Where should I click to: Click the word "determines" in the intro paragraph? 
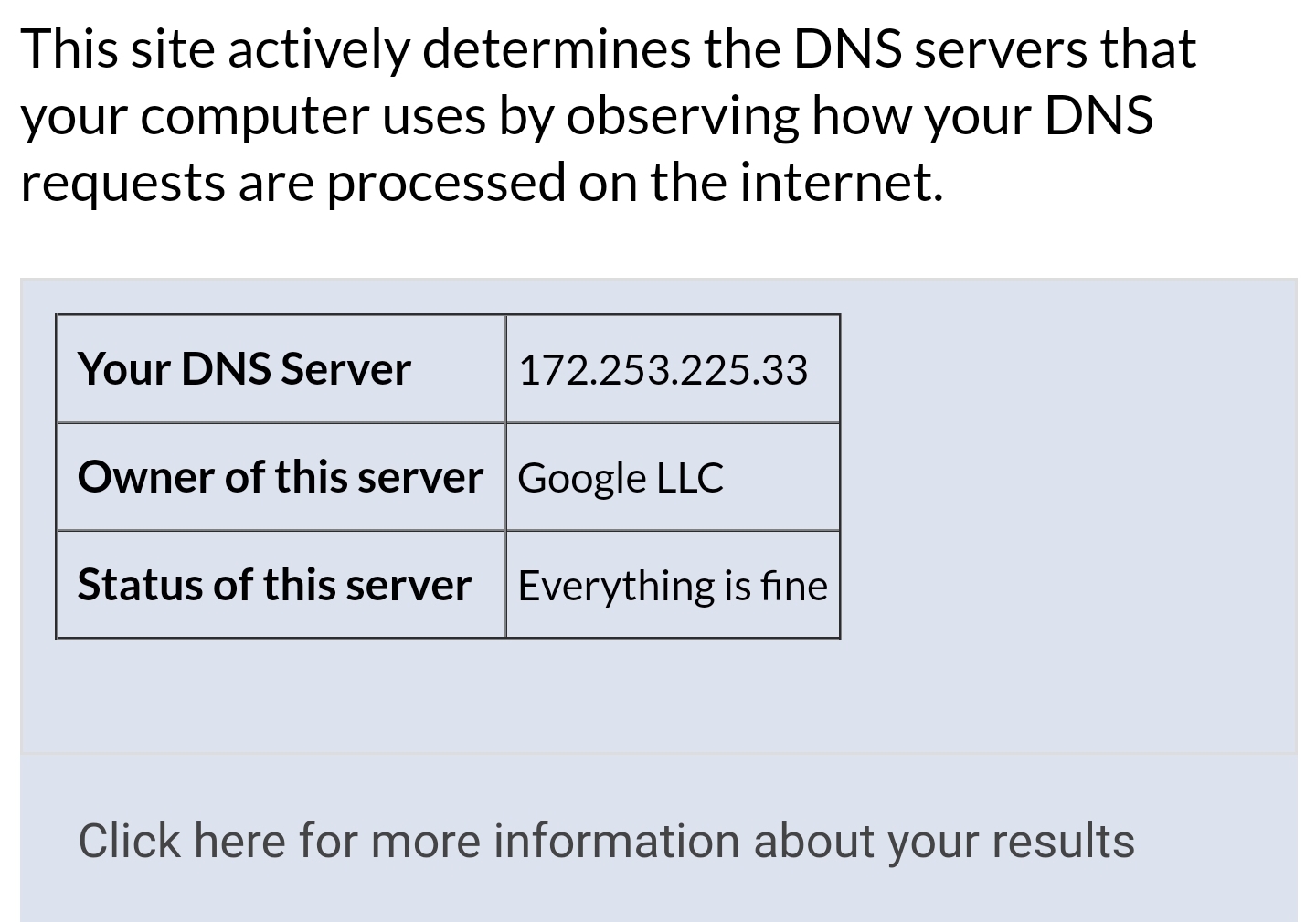click(x=557, y=48)
